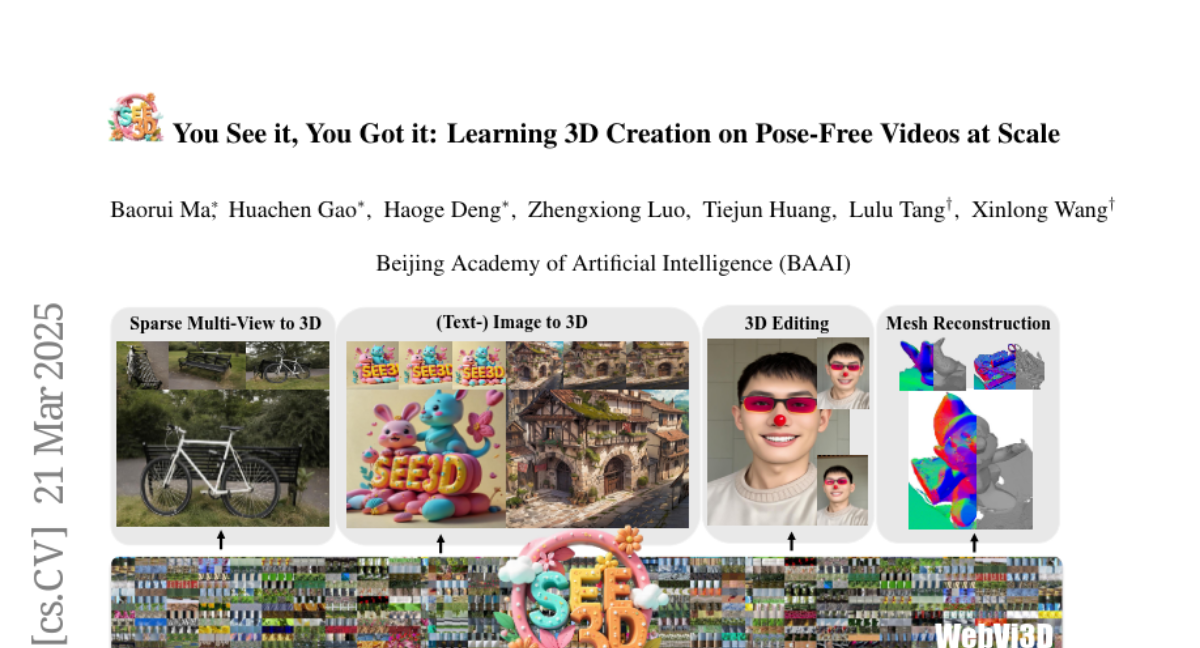Viewport: 1200px width, 648px height.
Task: Click the SEE3D logo beside the paper title
Action: point(135,118)
